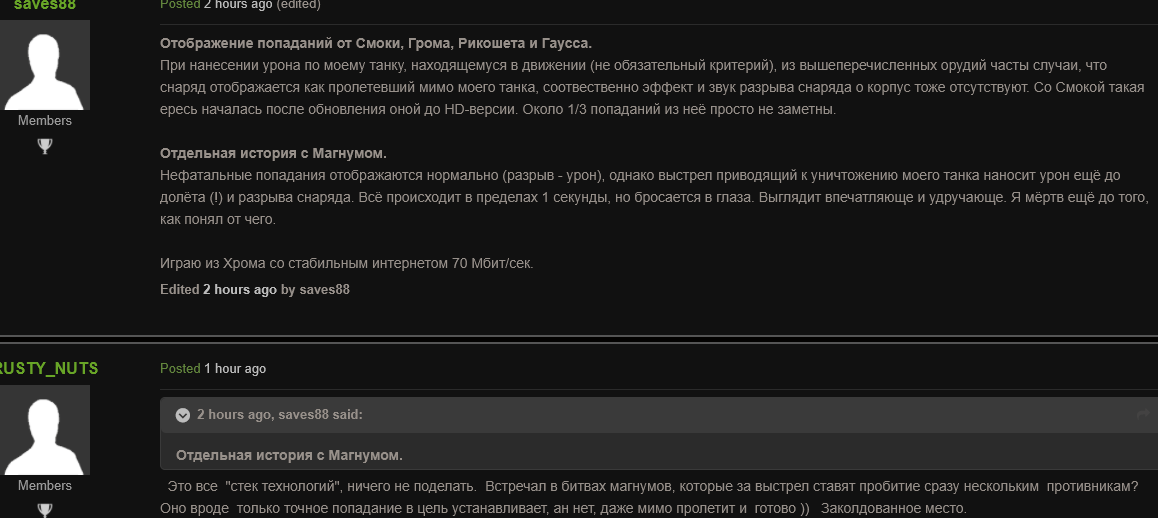Screen dimensions: 1158x518
Task: Click the trophy icon below RUSTY_NUTS's avatar
Action: pos(44,510)
